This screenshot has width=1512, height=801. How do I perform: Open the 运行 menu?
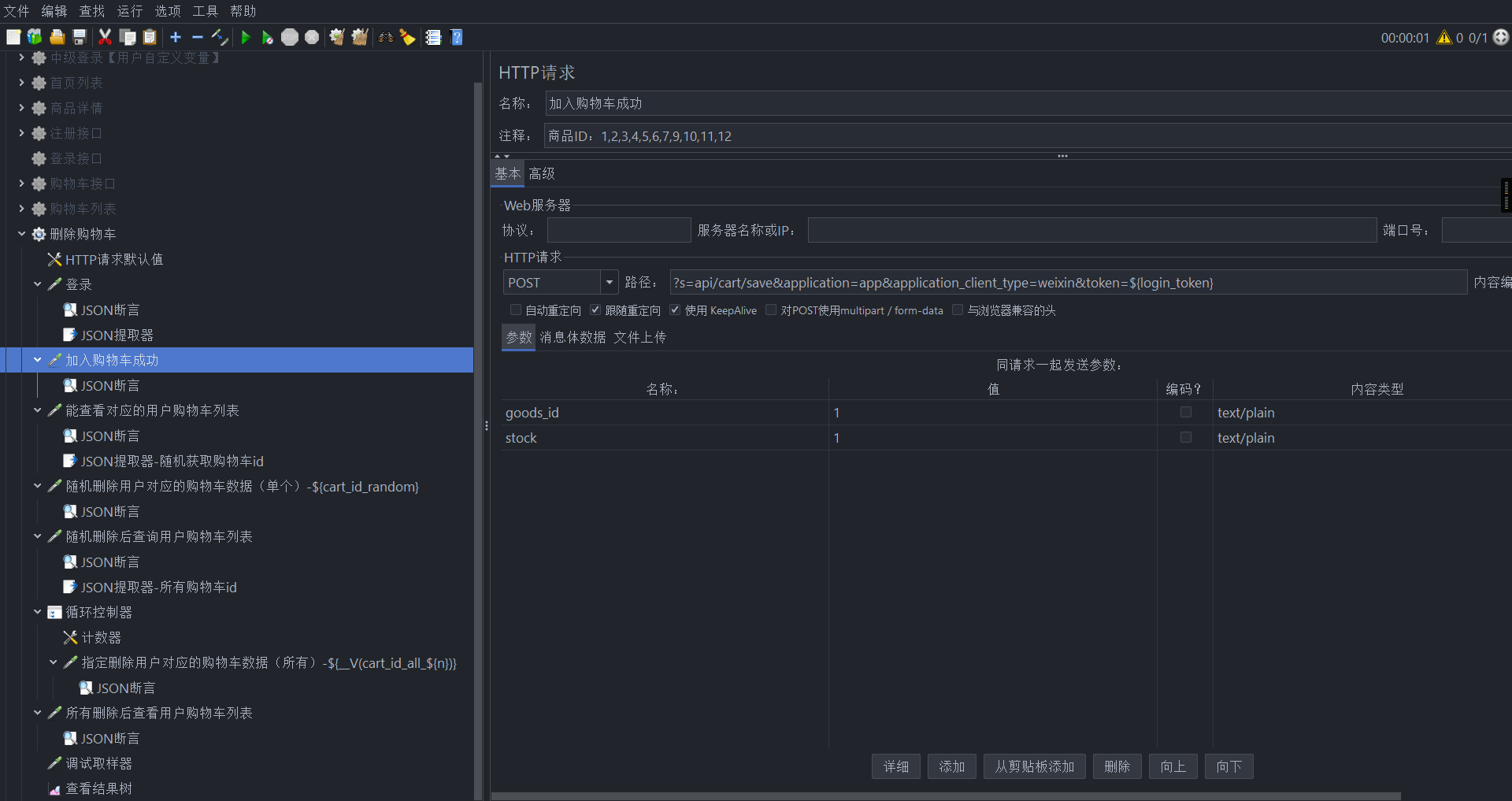tap(130, 11)
